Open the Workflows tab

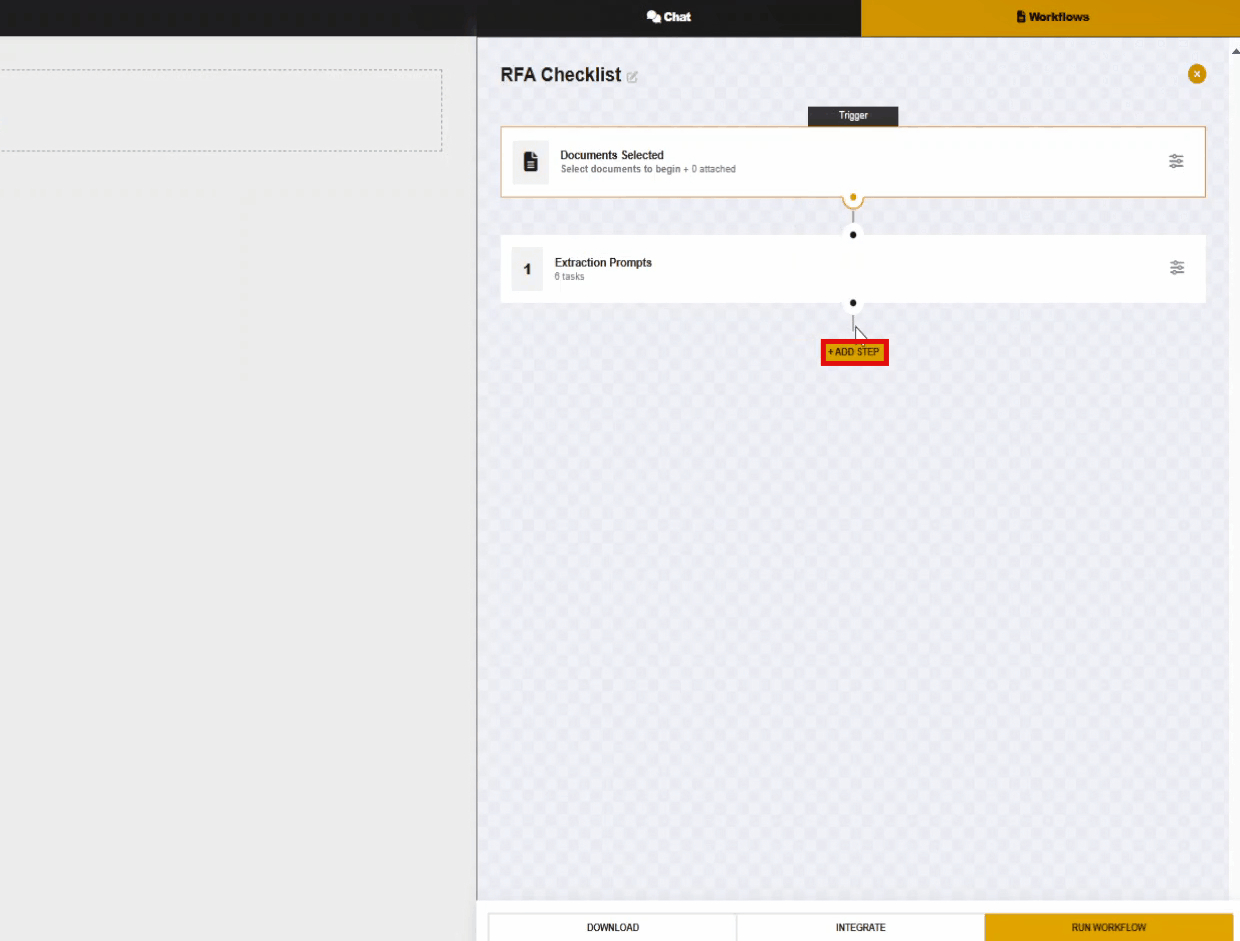click(x=1052, y=17)
